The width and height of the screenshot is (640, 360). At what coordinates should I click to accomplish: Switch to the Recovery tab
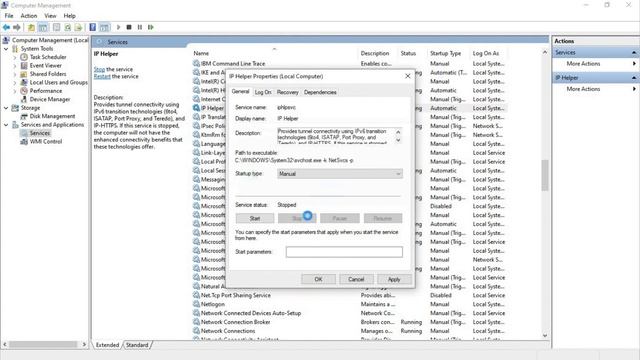287,92
